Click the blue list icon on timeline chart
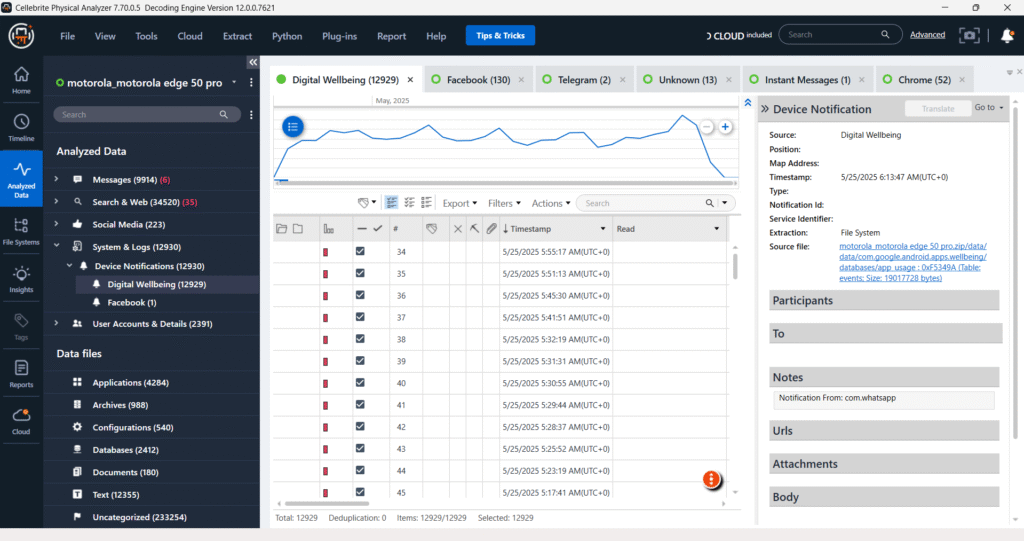Screen dimensions: 1024x541 (x=293, y=127)
